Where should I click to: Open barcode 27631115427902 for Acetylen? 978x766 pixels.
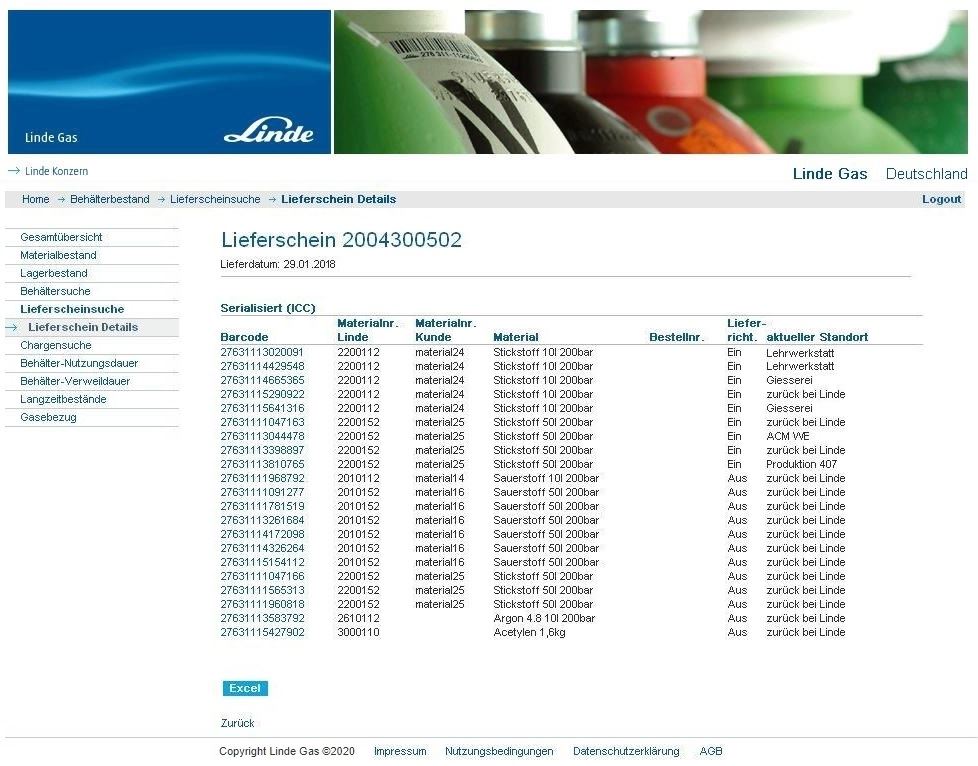pos(261,632)
